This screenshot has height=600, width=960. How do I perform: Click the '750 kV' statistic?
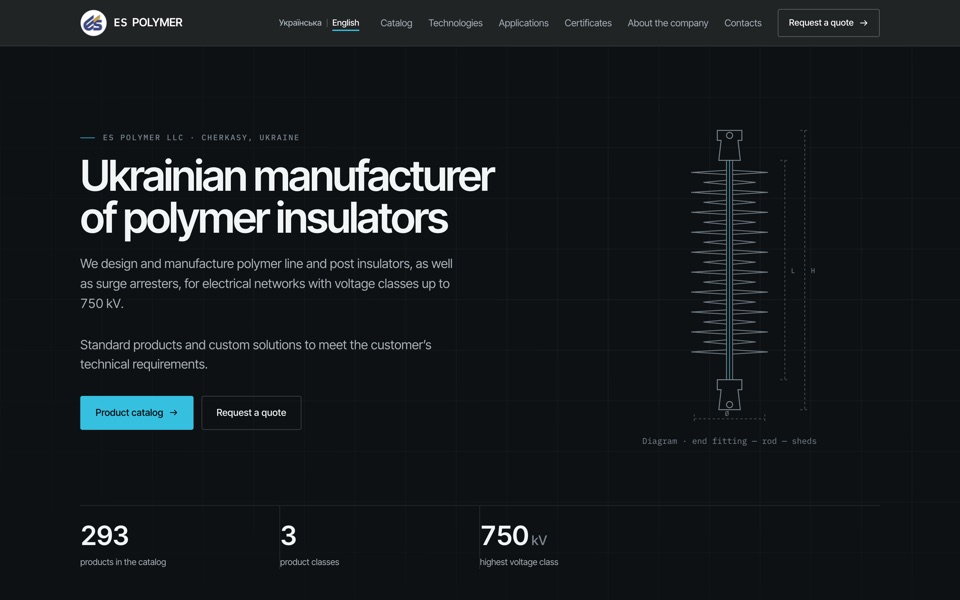[x=514, y=536]
